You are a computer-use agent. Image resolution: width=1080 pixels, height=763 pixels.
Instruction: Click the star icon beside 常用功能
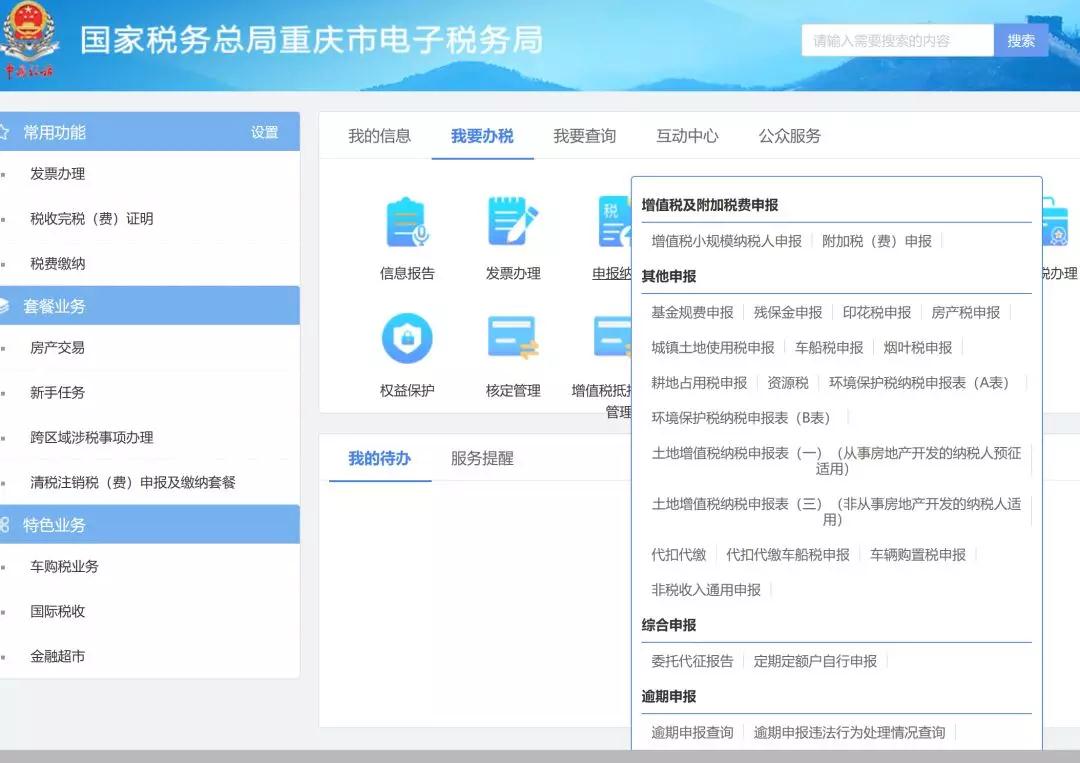click(x=4, y=132)
